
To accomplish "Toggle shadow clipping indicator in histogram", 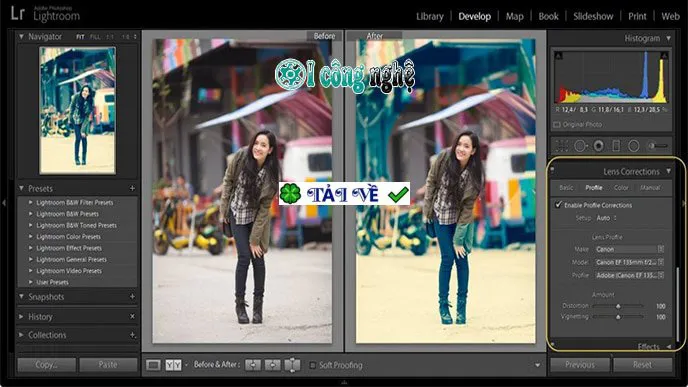I will click(559, 56).
